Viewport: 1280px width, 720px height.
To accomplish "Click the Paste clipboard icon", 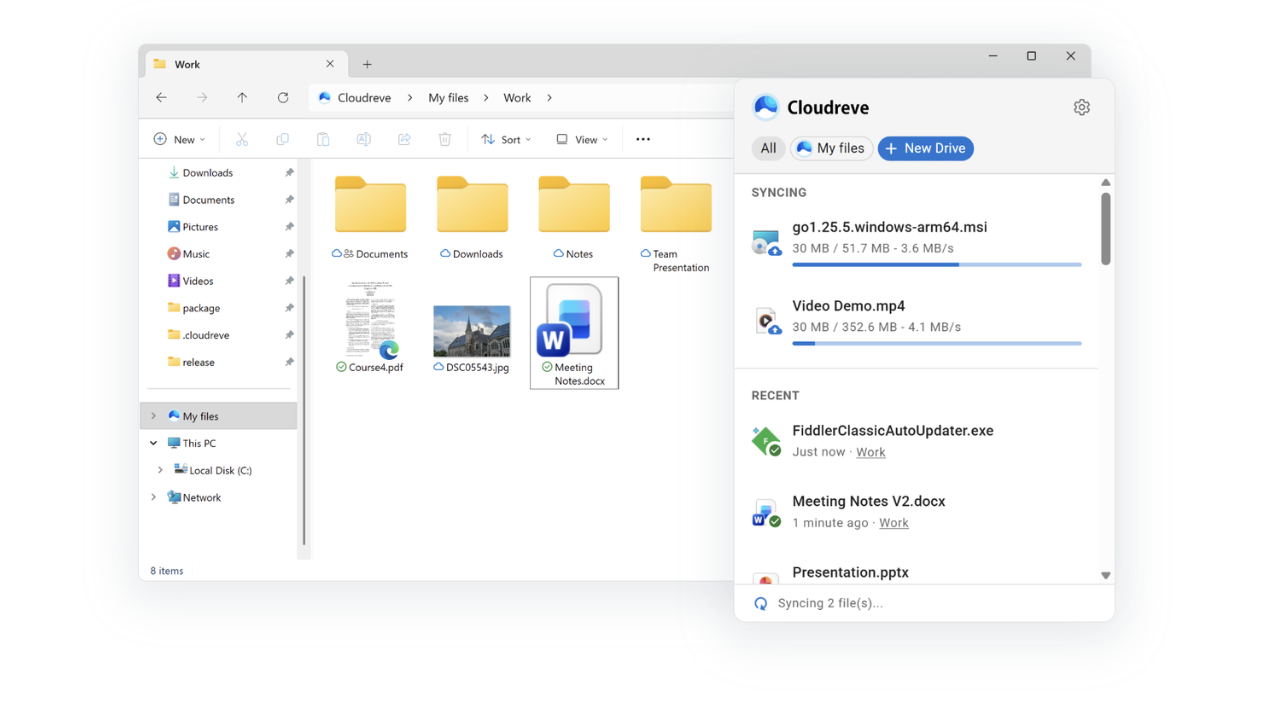I will click(x=323, y=139).
